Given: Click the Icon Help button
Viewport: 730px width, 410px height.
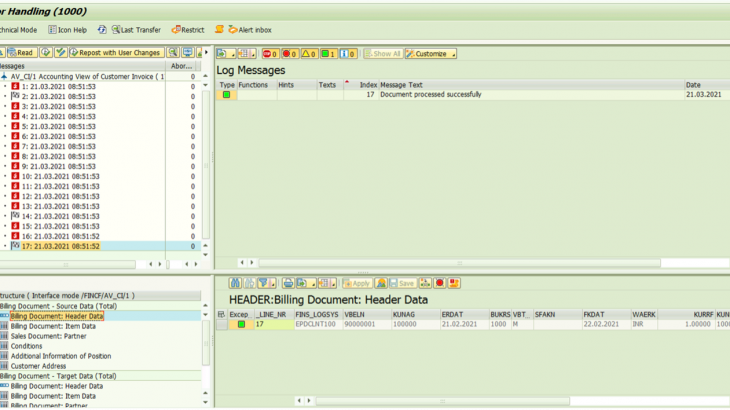Looking at the screenshot, I should (x=68, y=30).
